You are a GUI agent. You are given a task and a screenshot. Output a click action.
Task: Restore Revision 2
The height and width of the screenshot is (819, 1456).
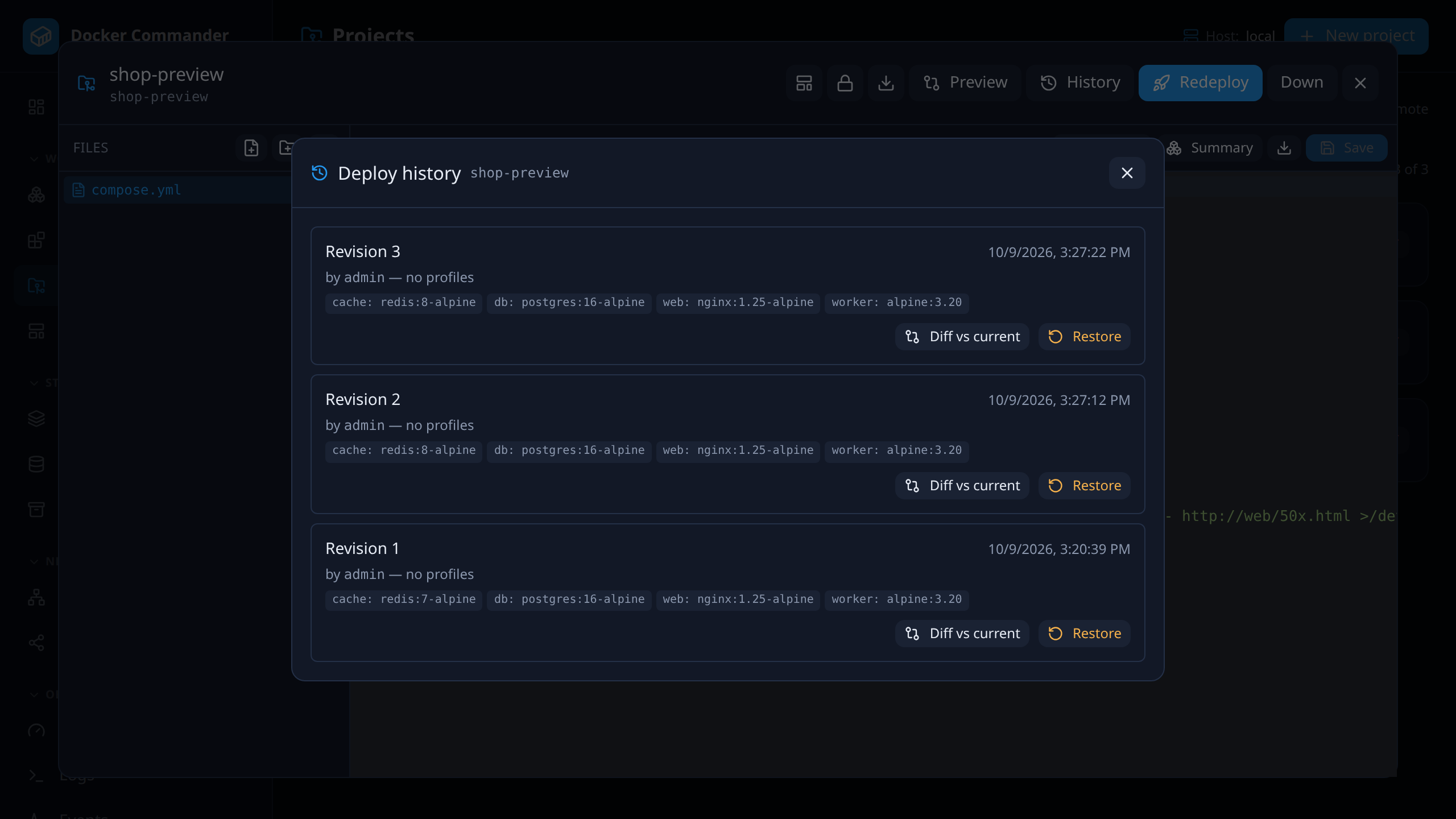click(1084, 486)
